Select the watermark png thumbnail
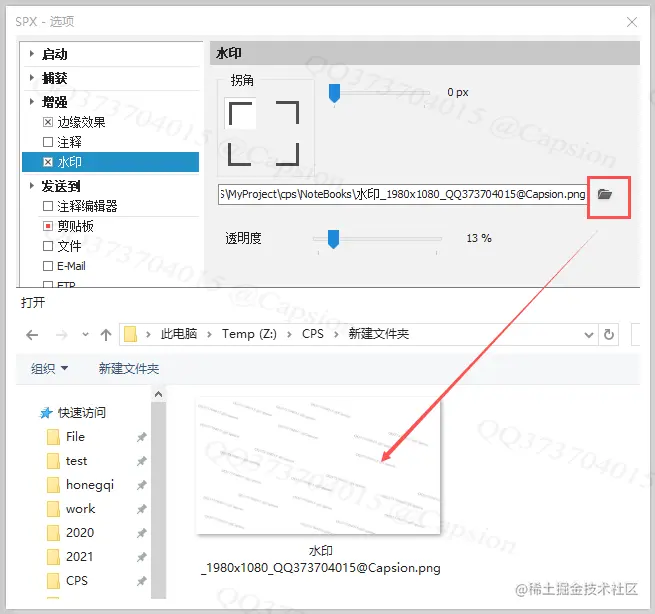 tap(318, 465)
